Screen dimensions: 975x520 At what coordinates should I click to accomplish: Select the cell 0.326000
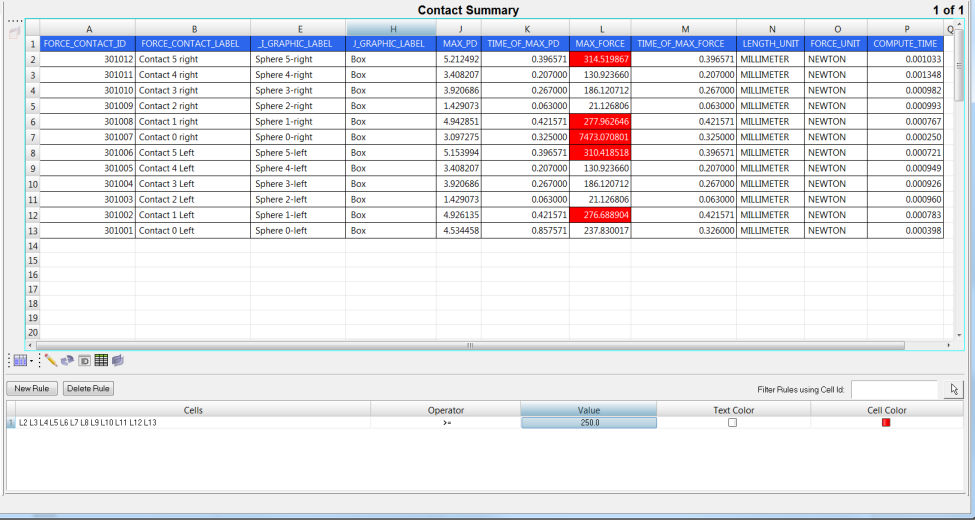click(684, 230)
